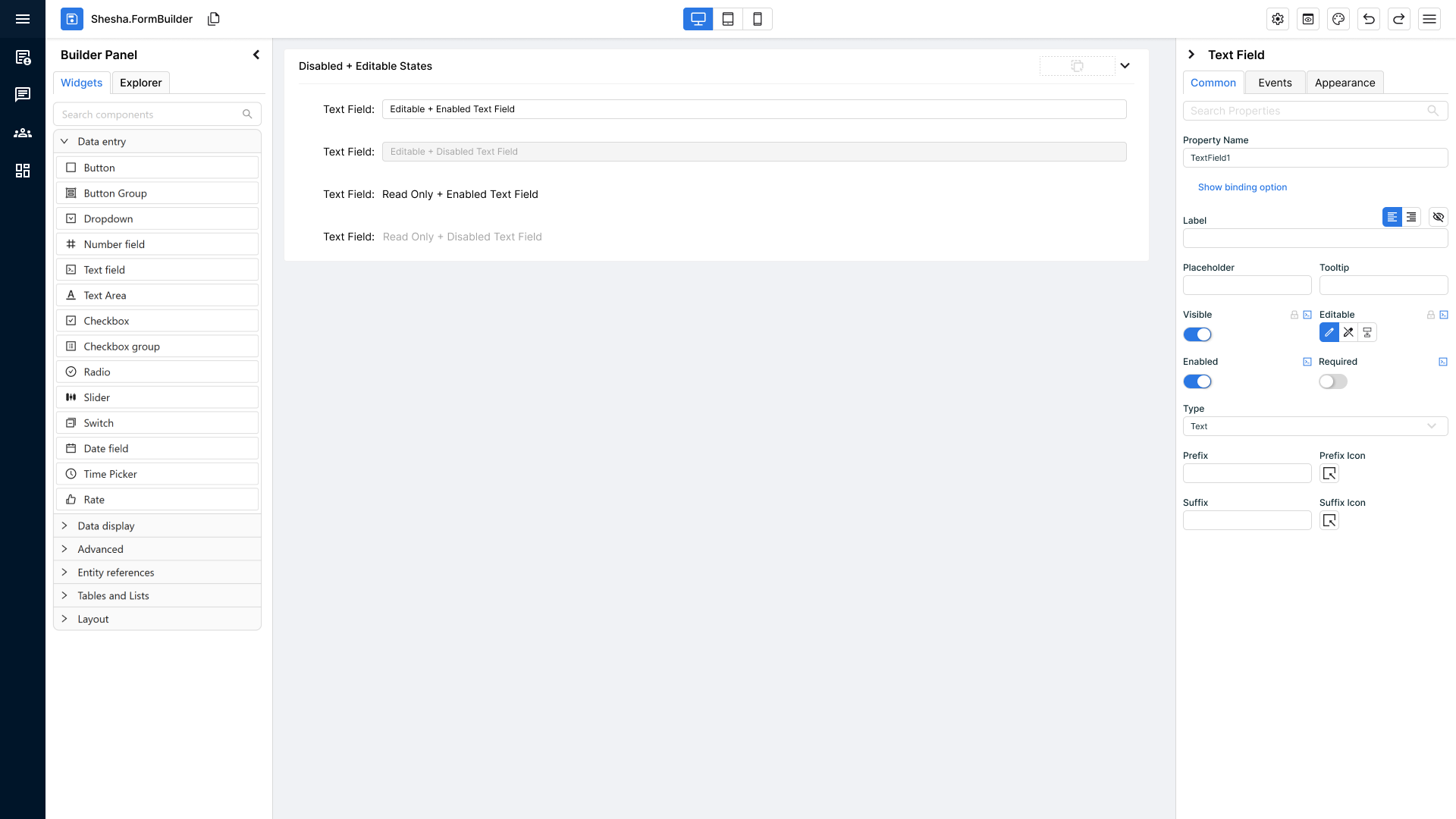Toggle the Visible switch off
The height and width of the screenshot is (819, 1456).
1197,334
